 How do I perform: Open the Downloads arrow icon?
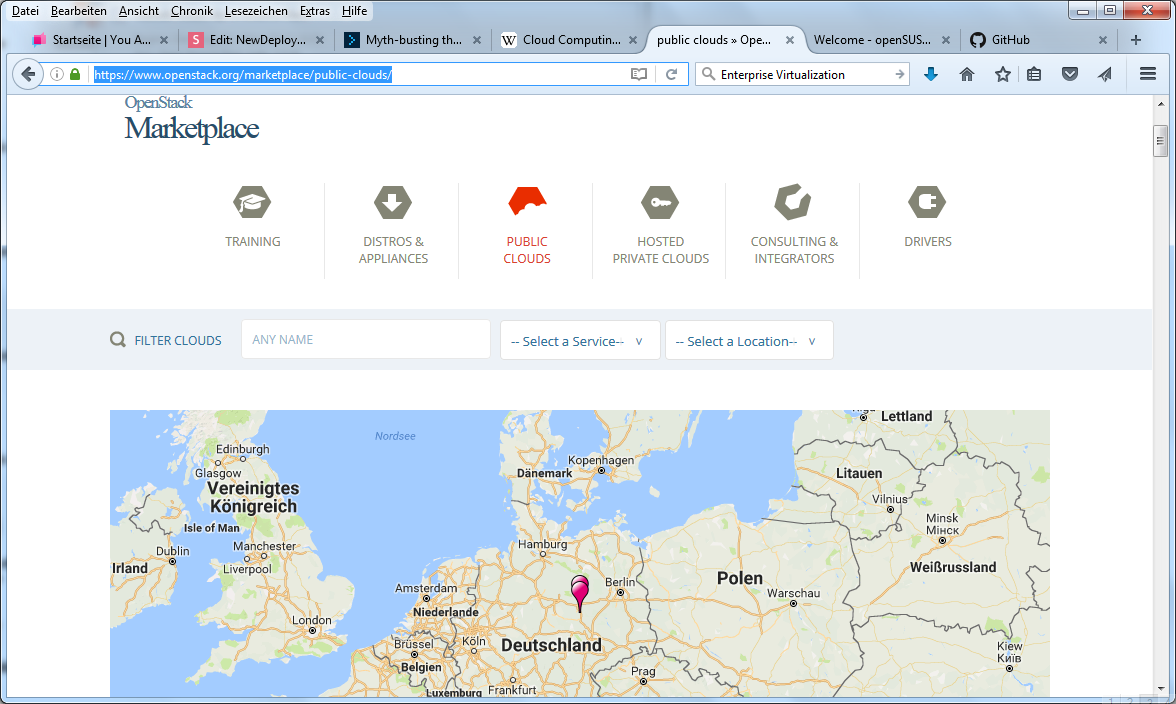[x=931, y=74]
